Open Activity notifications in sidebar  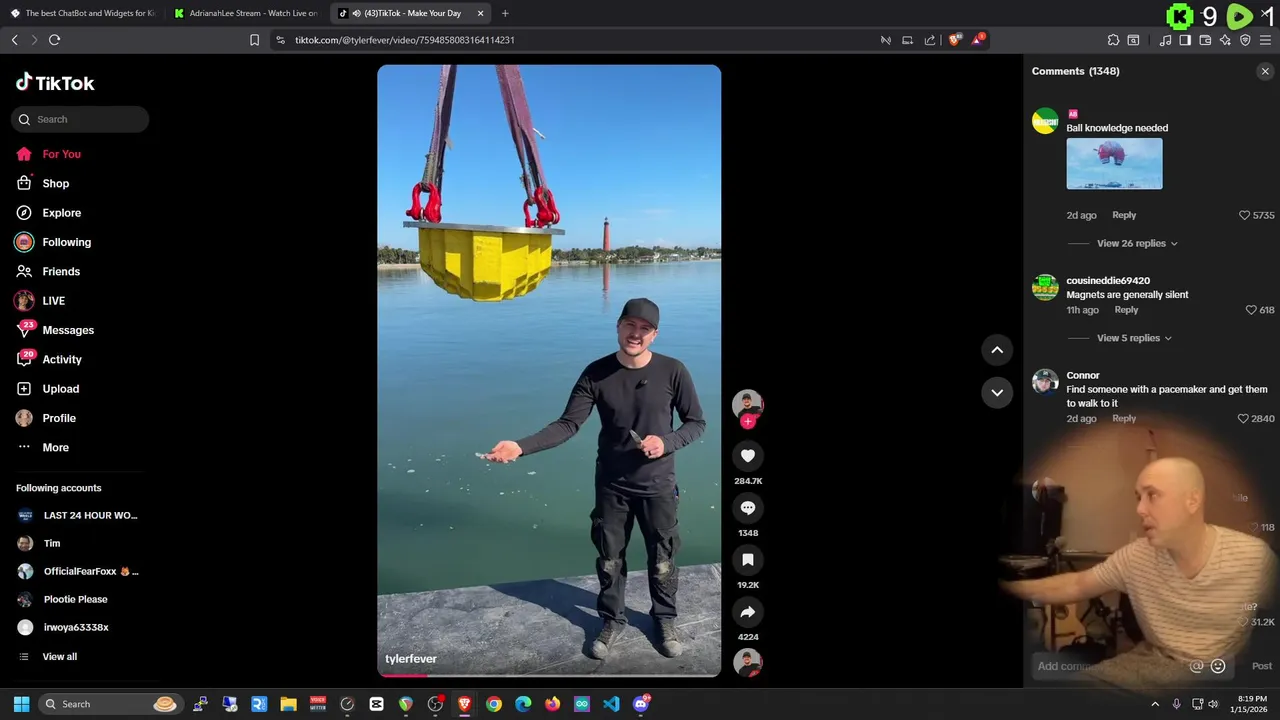62,359
